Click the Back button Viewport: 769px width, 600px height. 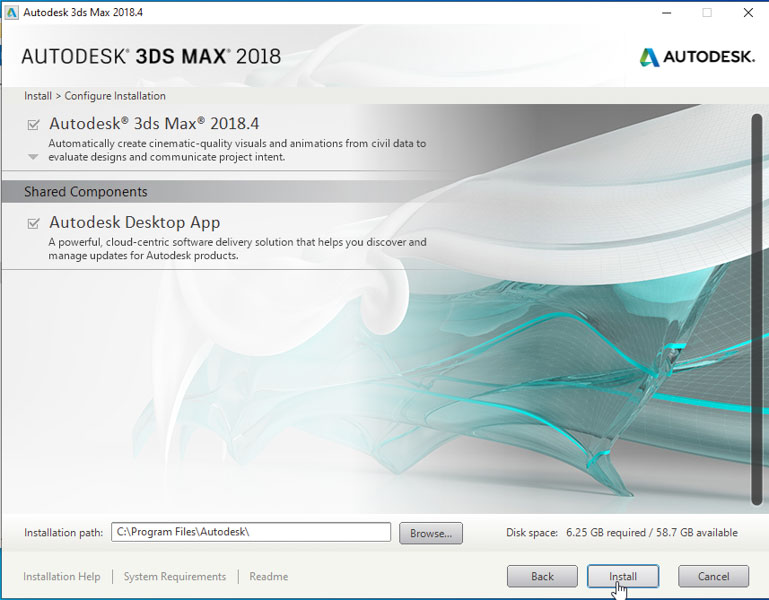542,576
